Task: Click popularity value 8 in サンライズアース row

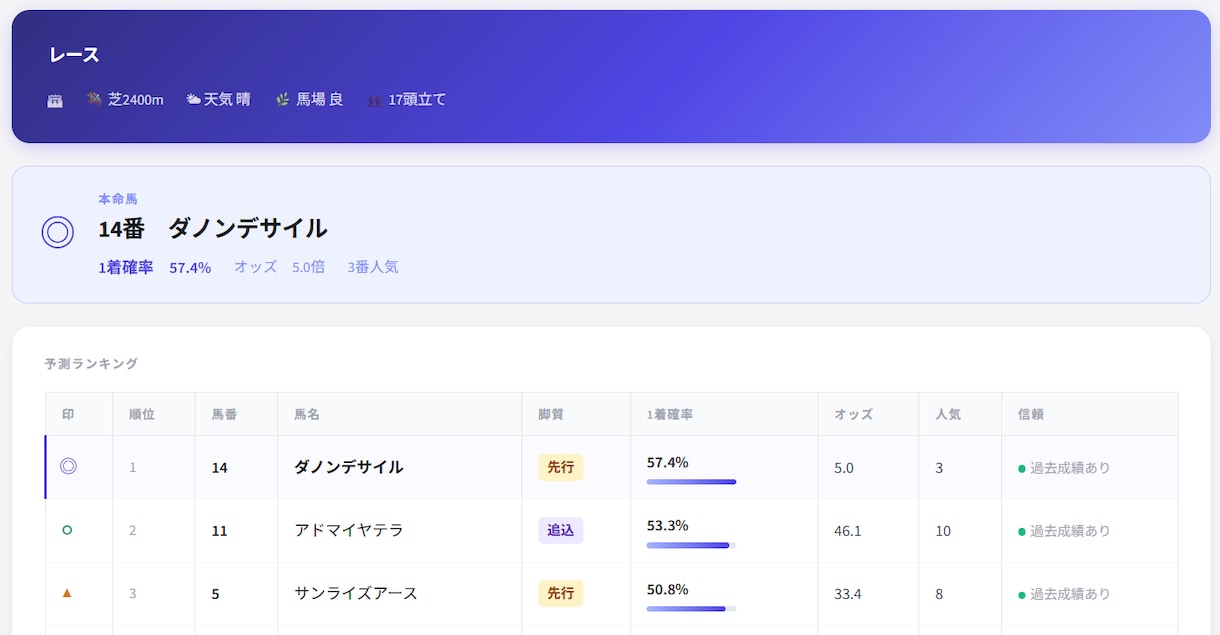Action: (x=939, y=594)
